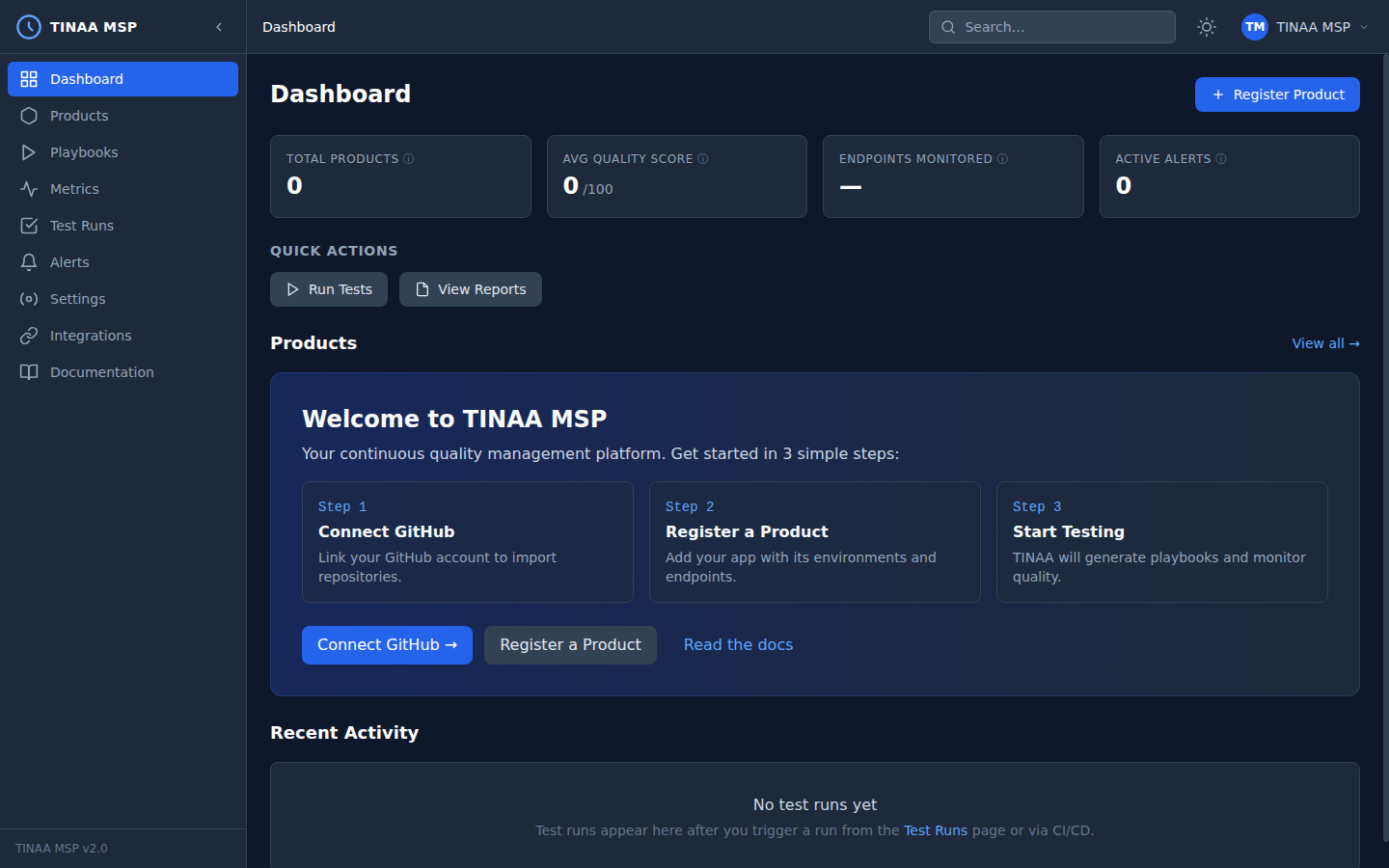The height and width of the screenshot is (868, 1389).
Task: Open Playbooks from the sidebar
Action: (123, 152)
